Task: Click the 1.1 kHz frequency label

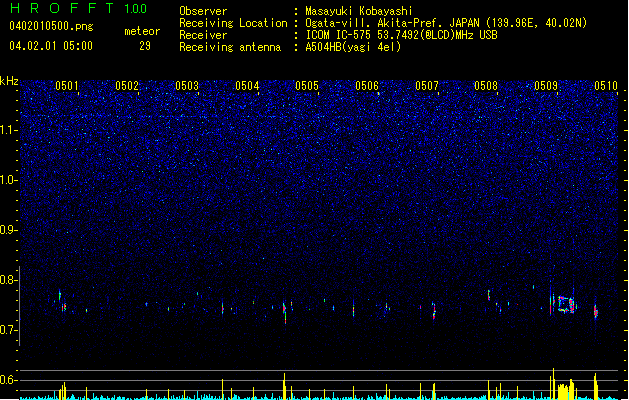Action: pos(9,130)
